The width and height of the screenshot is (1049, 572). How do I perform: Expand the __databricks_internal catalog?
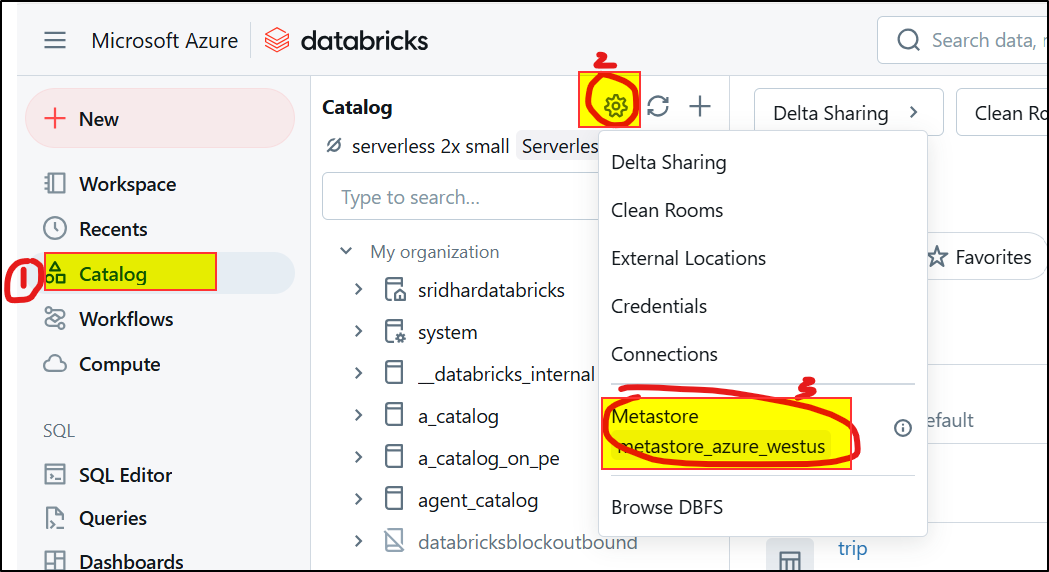pyautogui.click(x=359, y=373)
